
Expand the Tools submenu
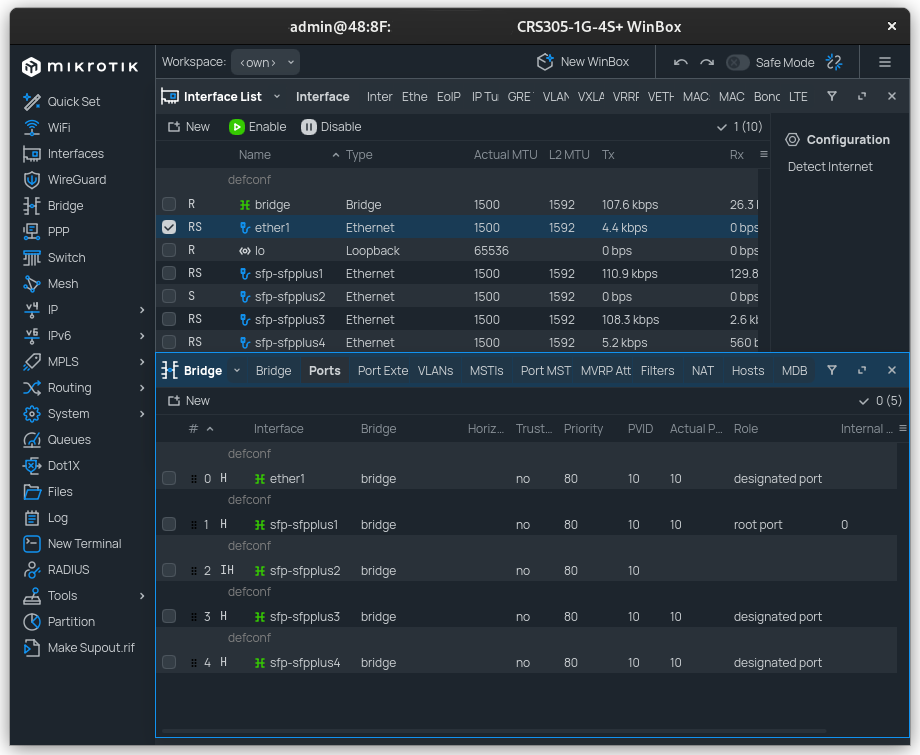(142, 596)
